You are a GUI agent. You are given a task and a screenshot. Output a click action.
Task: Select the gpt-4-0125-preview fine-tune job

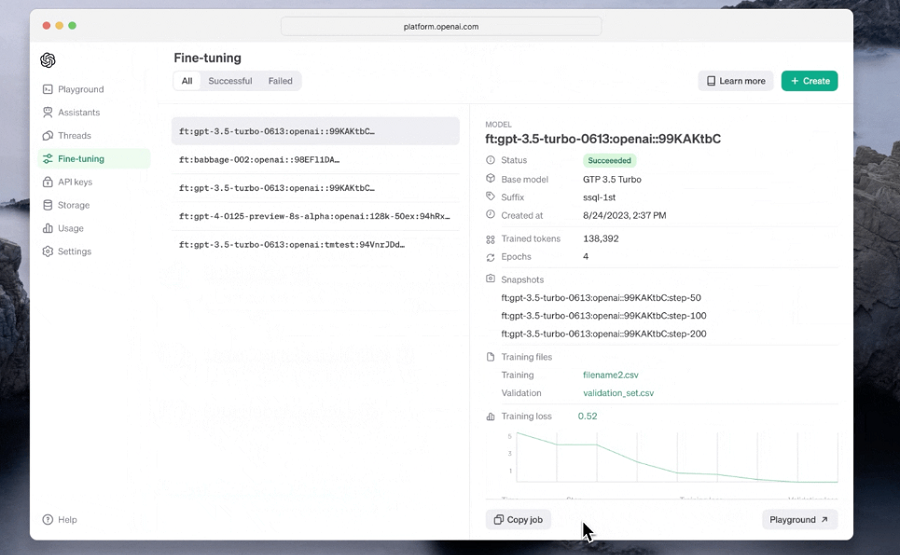315,216
